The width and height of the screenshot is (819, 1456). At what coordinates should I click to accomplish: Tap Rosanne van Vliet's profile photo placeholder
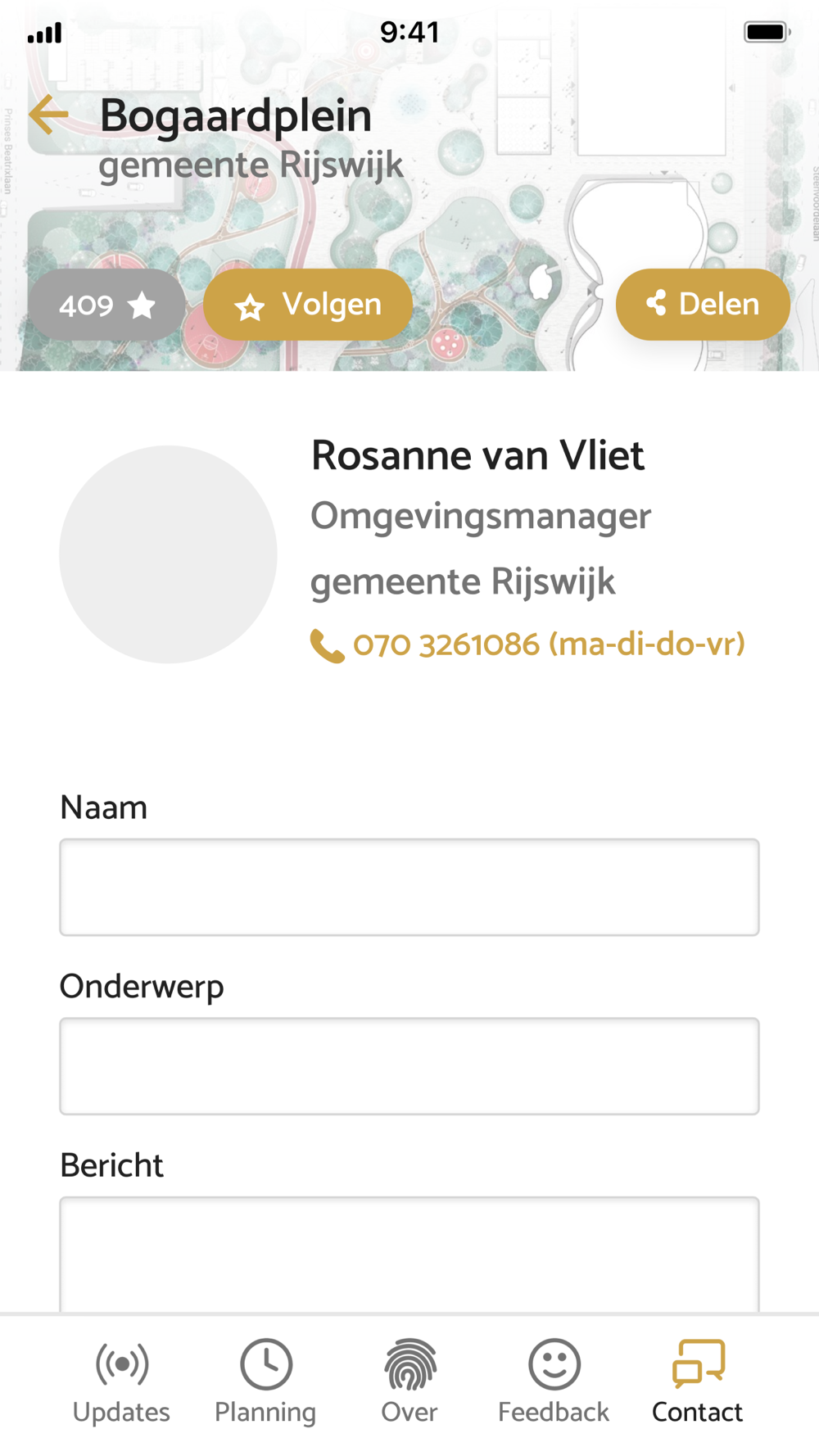(x=168, y=554)
